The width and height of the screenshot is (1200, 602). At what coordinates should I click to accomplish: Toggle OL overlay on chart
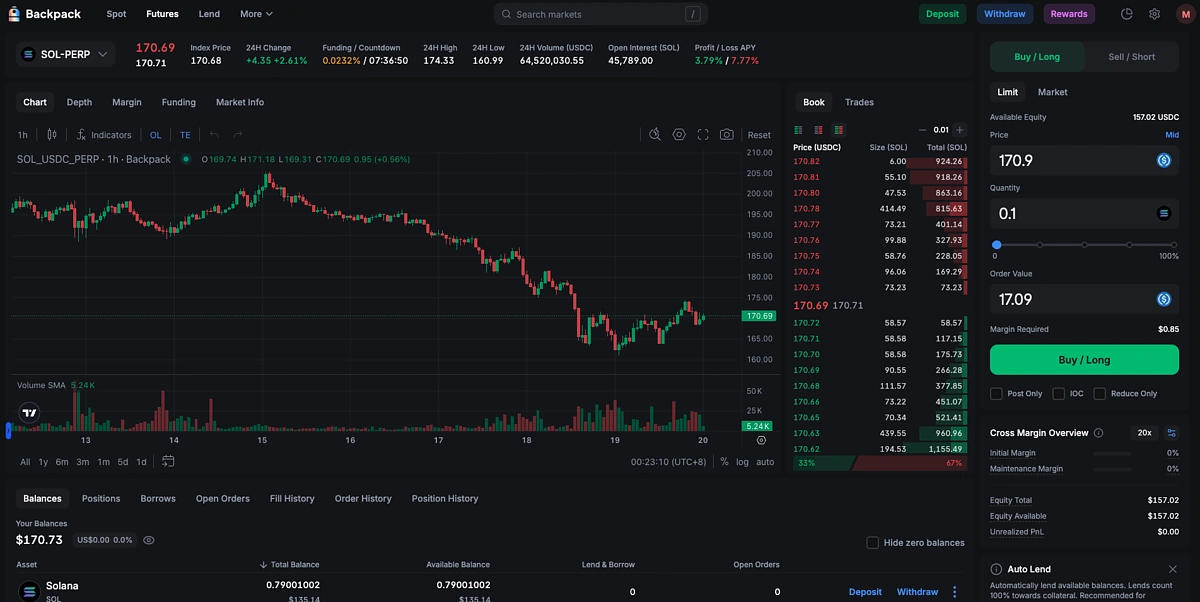click(155, 135)
